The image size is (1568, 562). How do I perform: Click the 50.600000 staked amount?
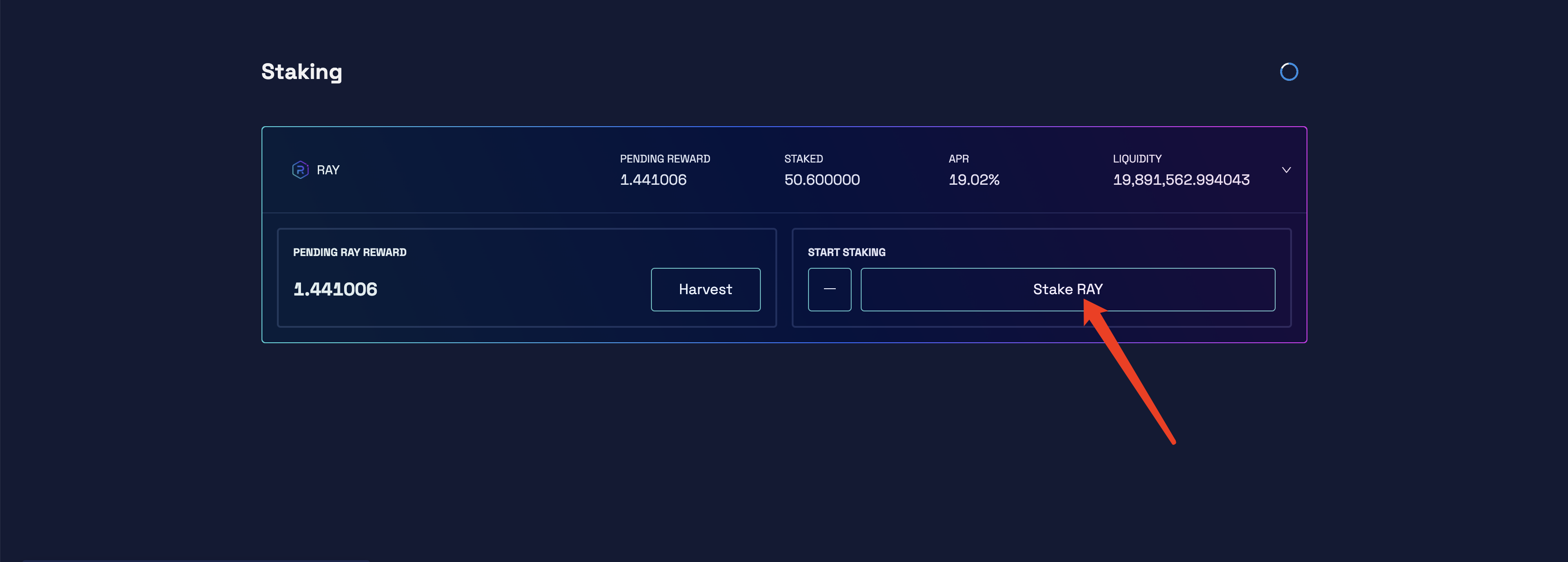(822, 180)
